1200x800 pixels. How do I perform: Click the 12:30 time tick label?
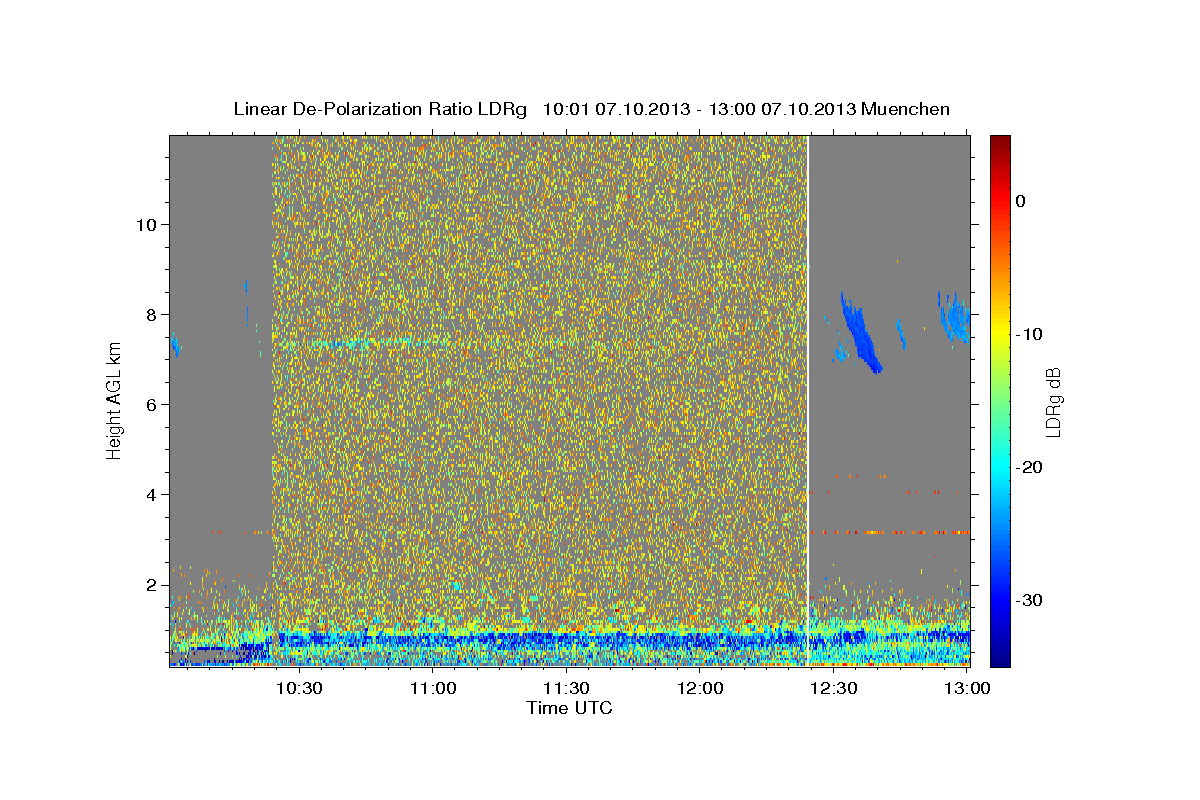834,688
